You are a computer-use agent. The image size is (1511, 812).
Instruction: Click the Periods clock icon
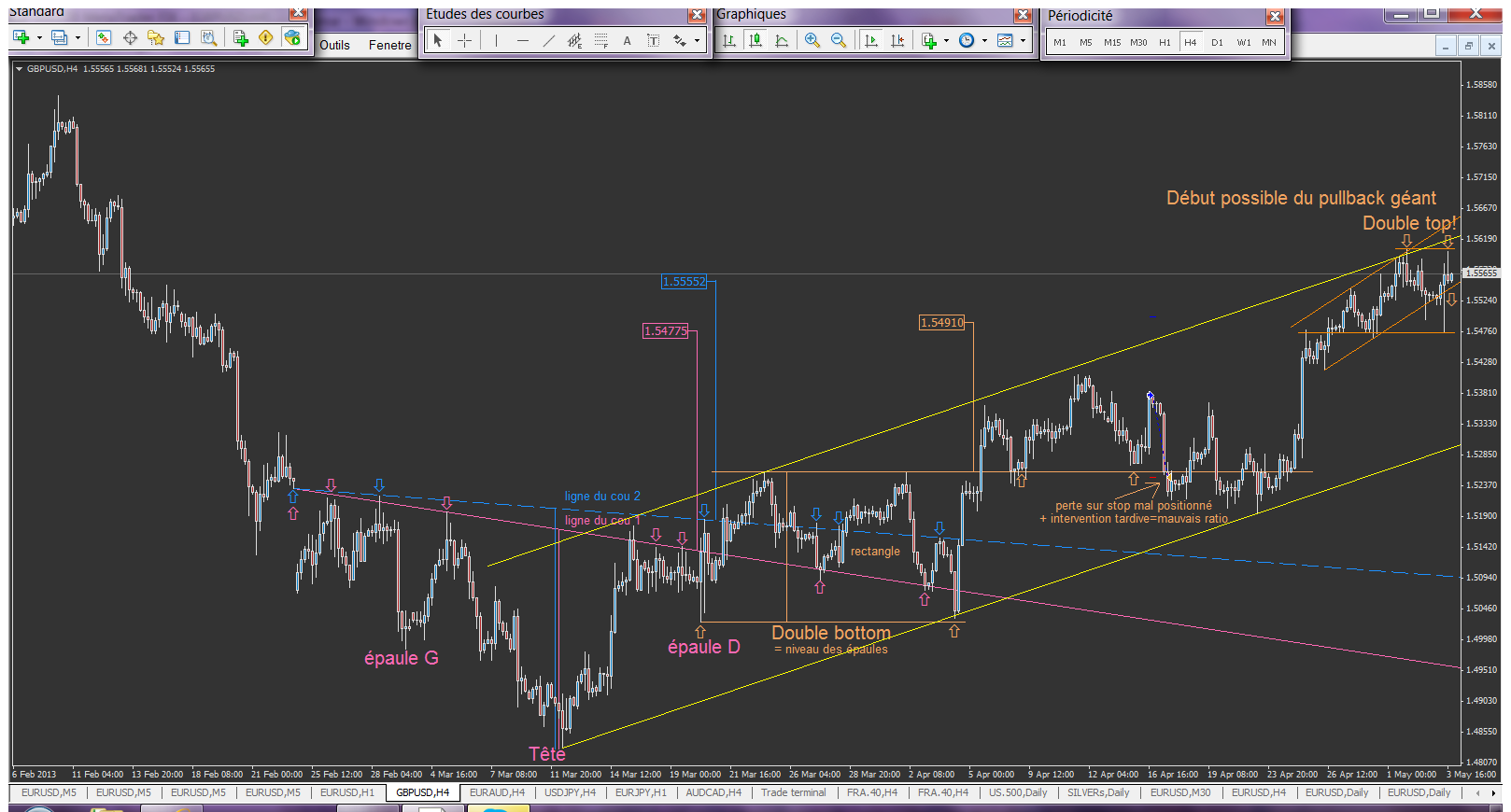pyautogui.click(x=967, y=40)
